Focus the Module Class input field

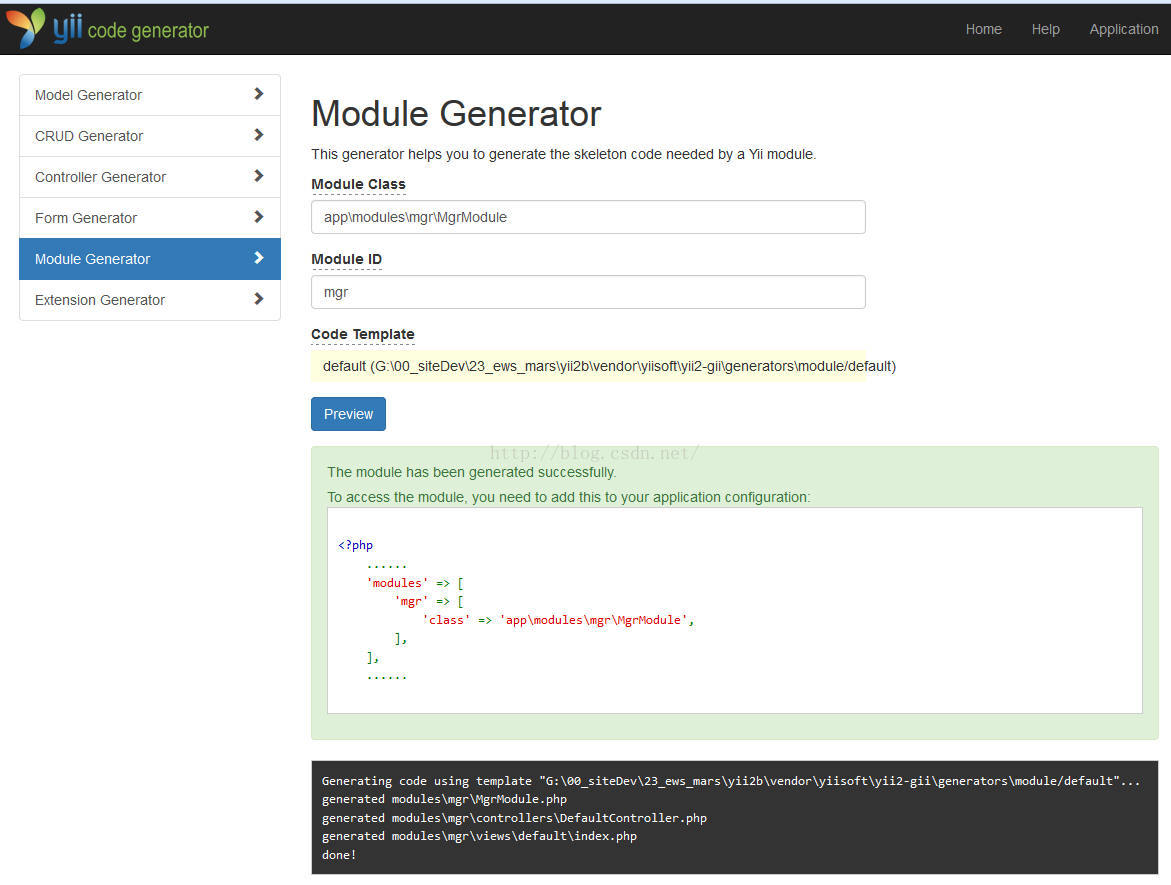pyautogui.click(x=588, y=217)
